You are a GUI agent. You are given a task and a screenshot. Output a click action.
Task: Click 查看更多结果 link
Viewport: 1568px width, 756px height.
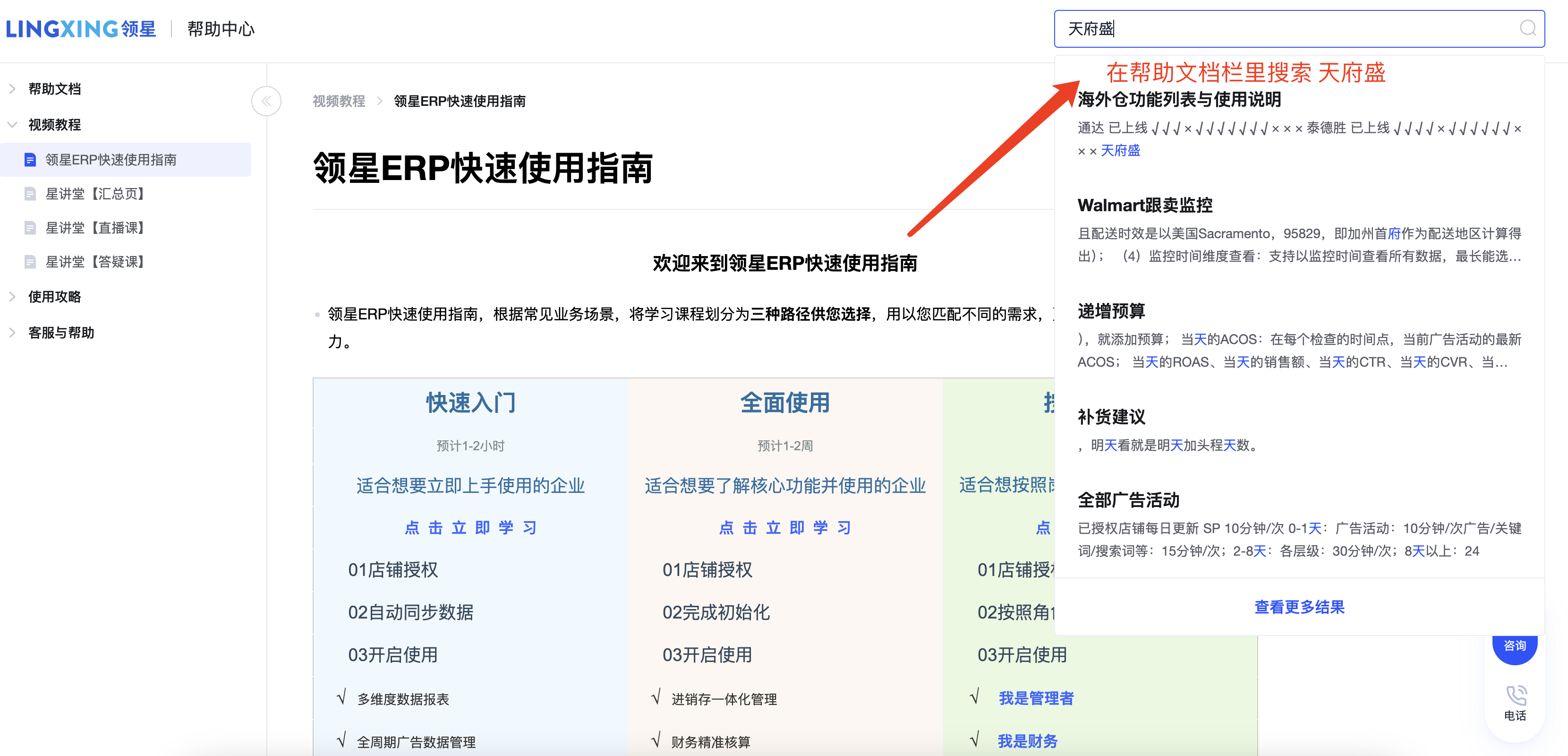pyautogui.click(x=1299, y=607)
